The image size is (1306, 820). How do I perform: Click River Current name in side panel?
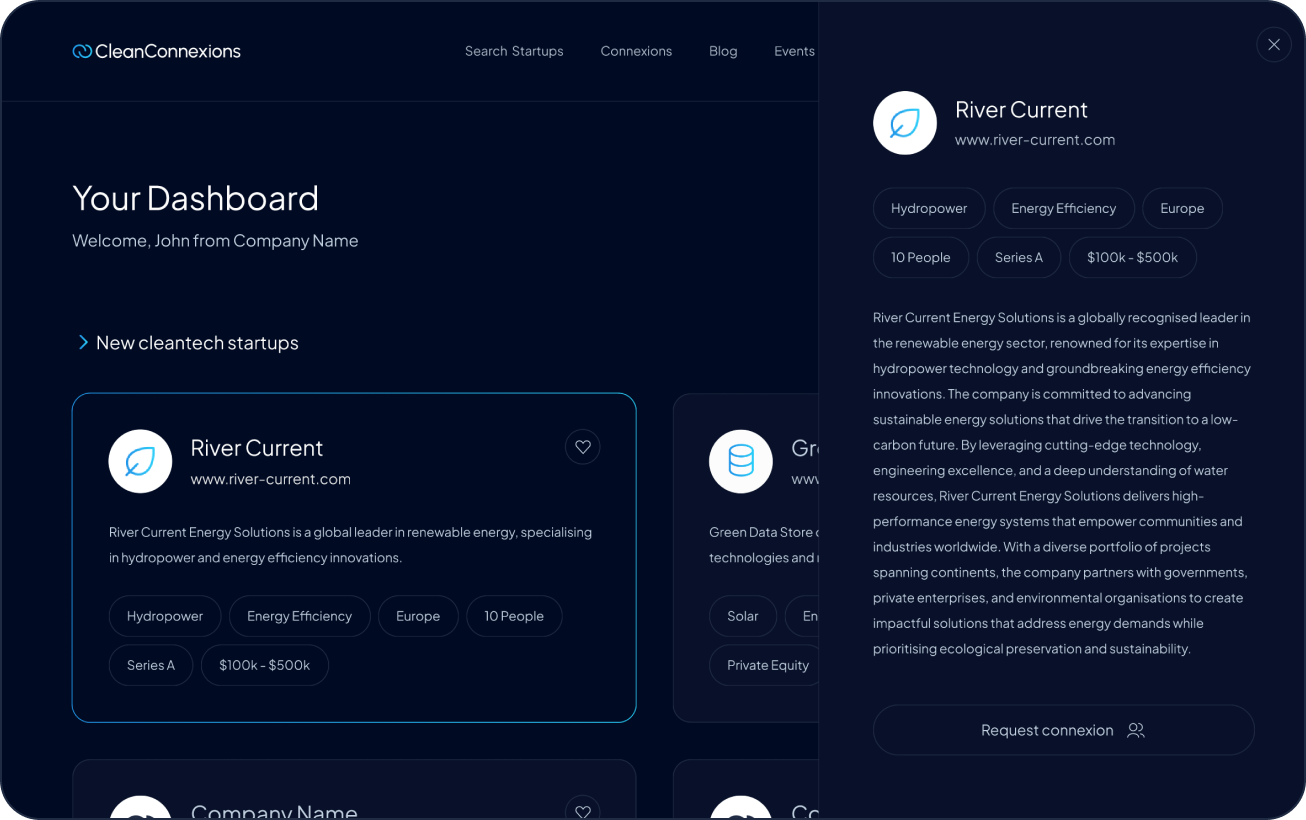click(x=1021, y=110)
